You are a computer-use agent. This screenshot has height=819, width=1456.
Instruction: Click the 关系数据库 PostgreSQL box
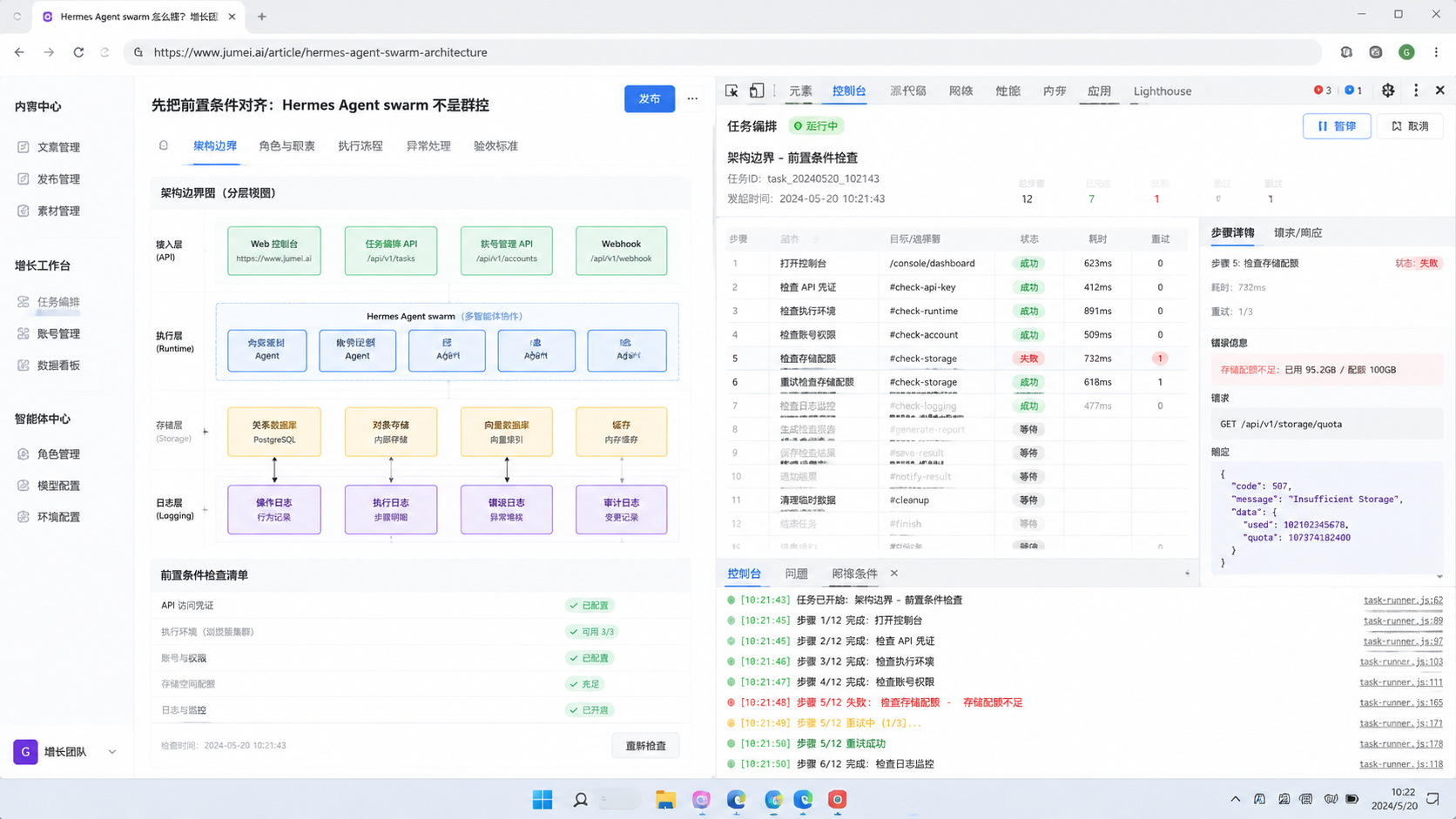[274, 432]
